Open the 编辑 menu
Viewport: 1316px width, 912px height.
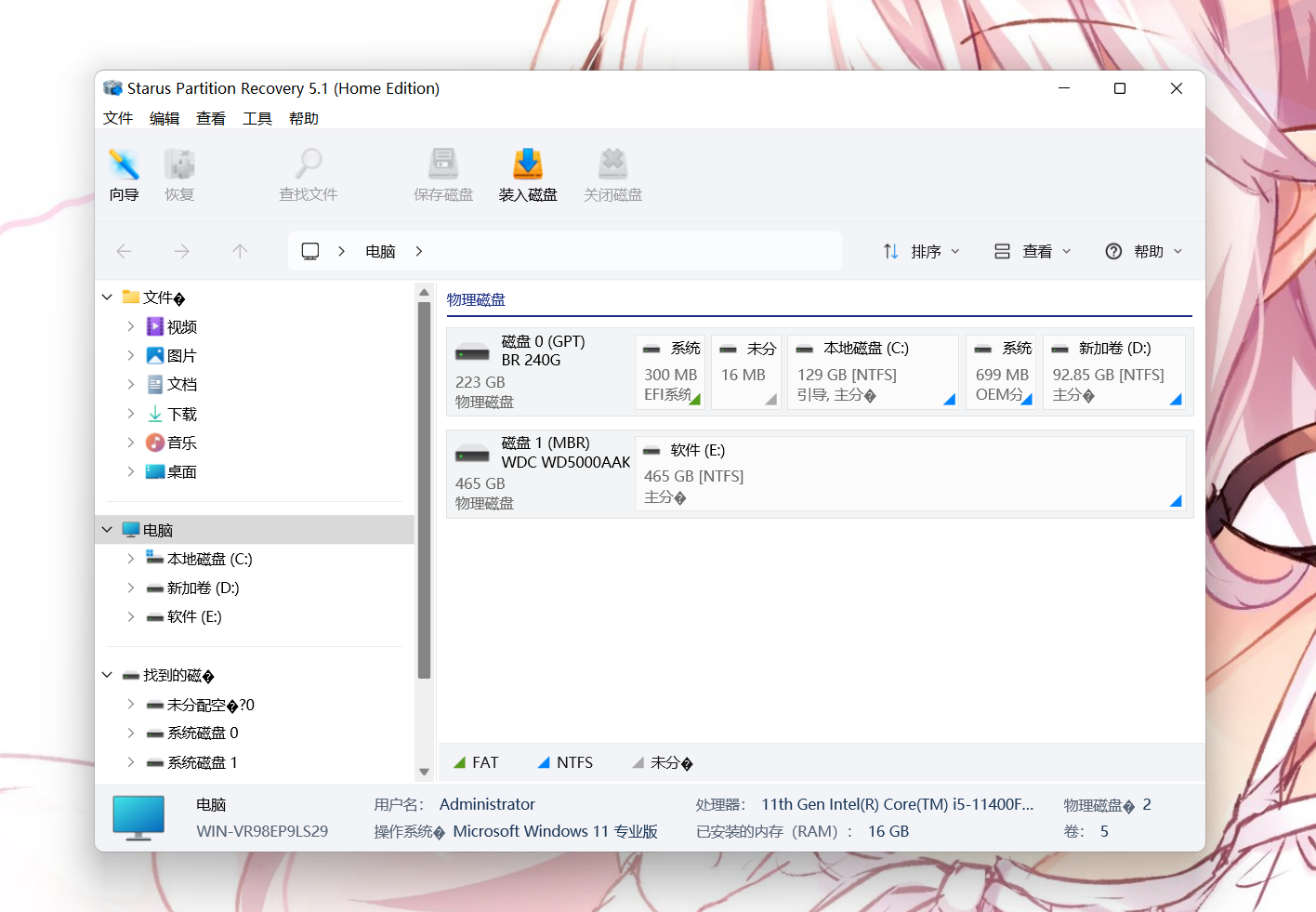pos(164,118)
